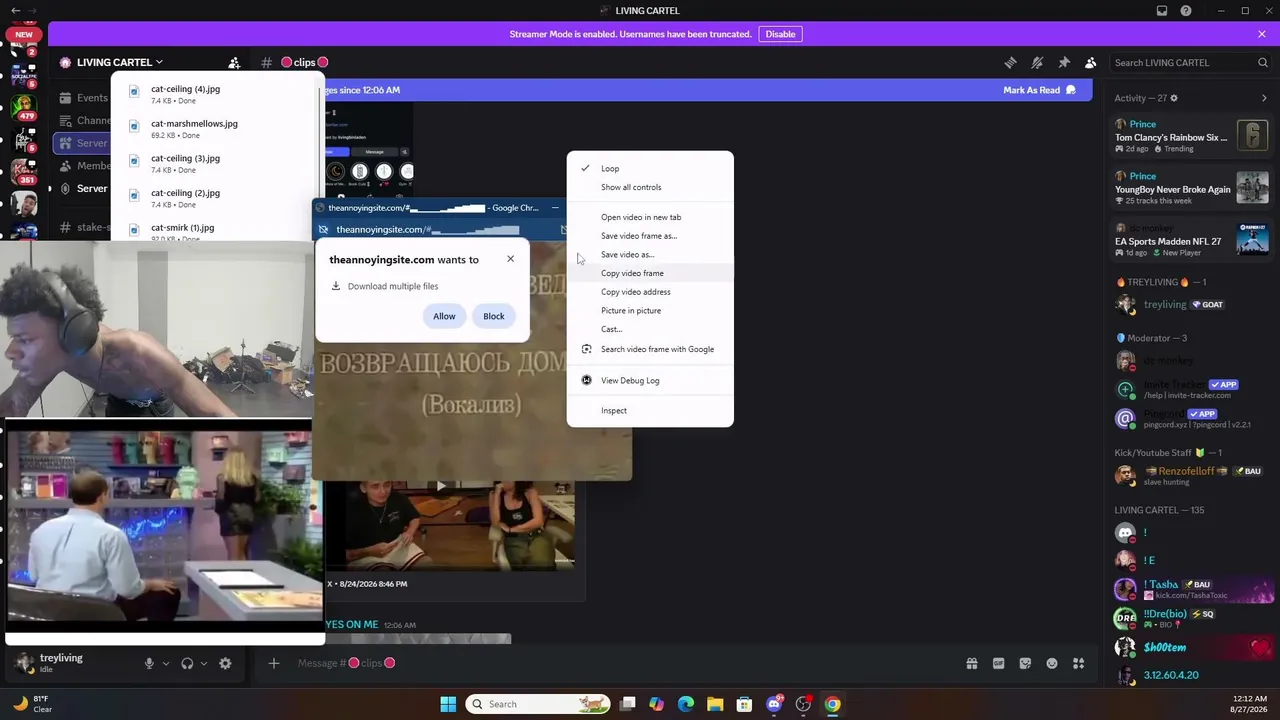Open the Threads icon in channel header
Viewport: 1280px width, 720px height.
[1010, 62]
